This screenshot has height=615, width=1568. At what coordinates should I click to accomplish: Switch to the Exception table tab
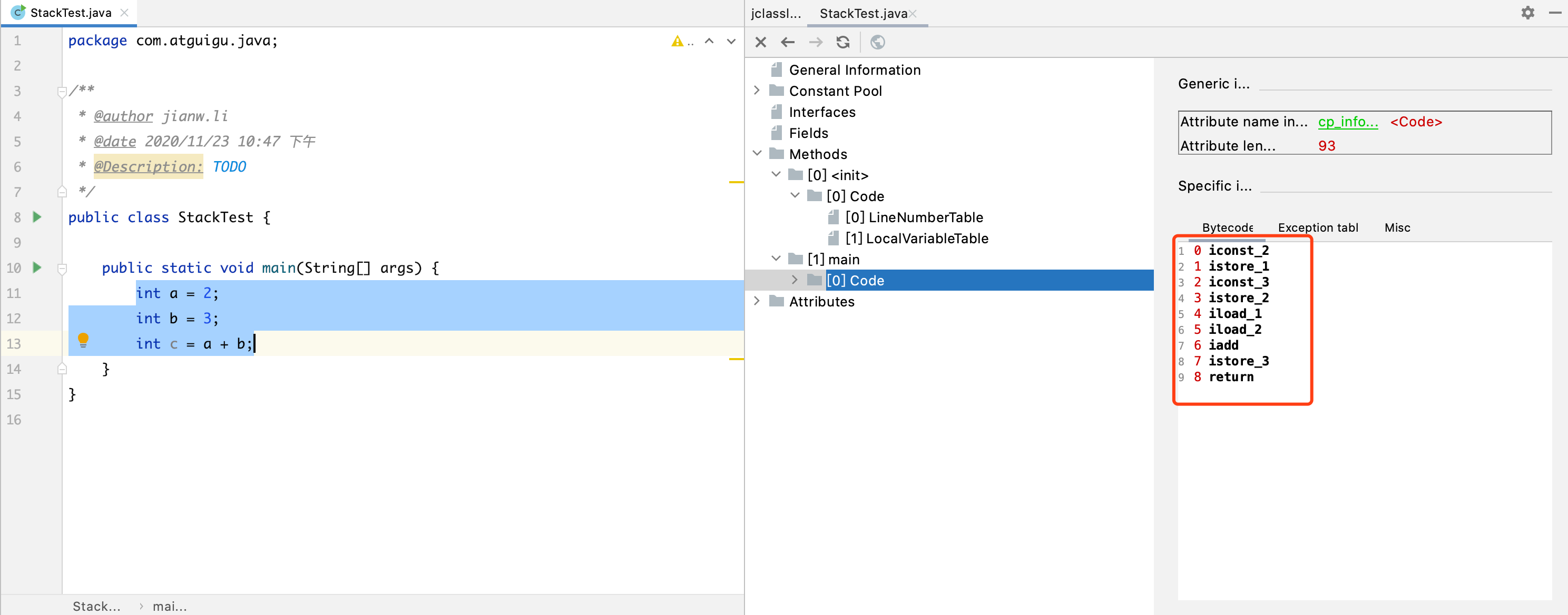pyautogui.click(x=1318, y=227)
